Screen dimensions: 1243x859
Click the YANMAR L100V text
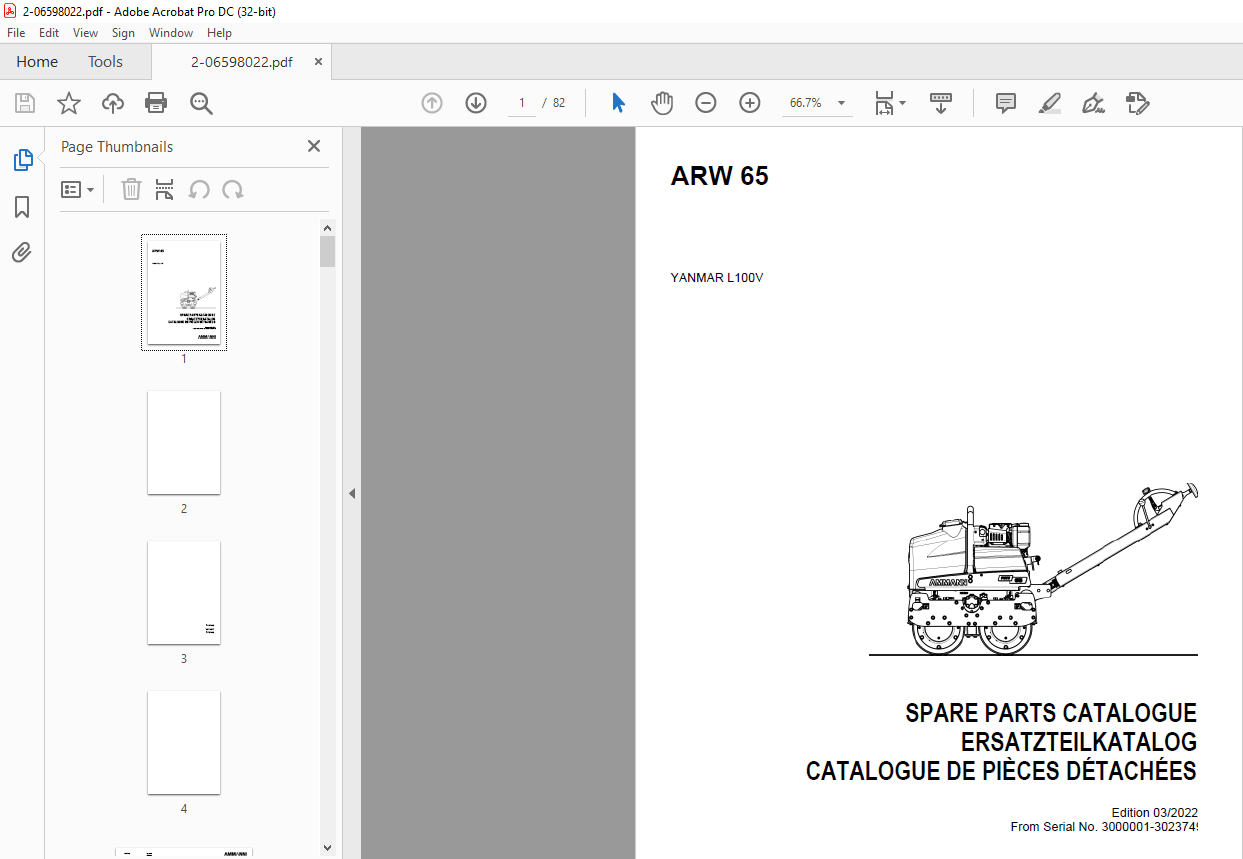(717, 278)
